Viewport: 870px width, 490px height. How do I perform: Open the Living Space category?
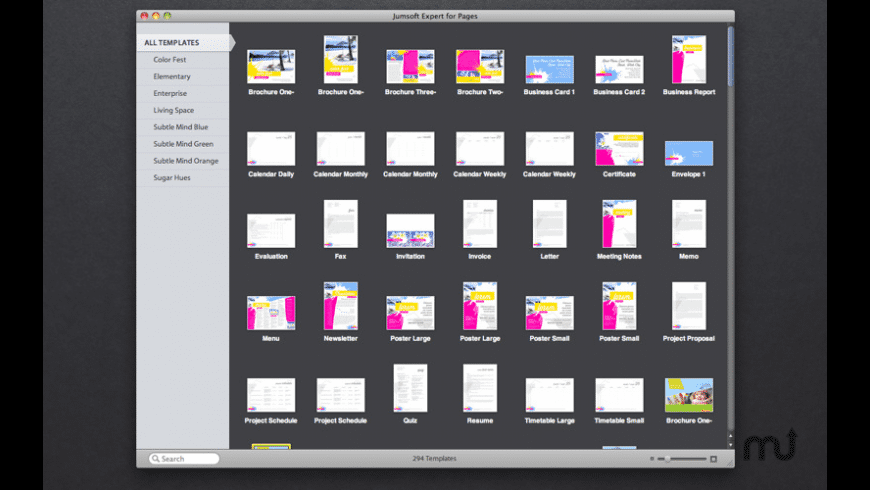click(183, 110)
